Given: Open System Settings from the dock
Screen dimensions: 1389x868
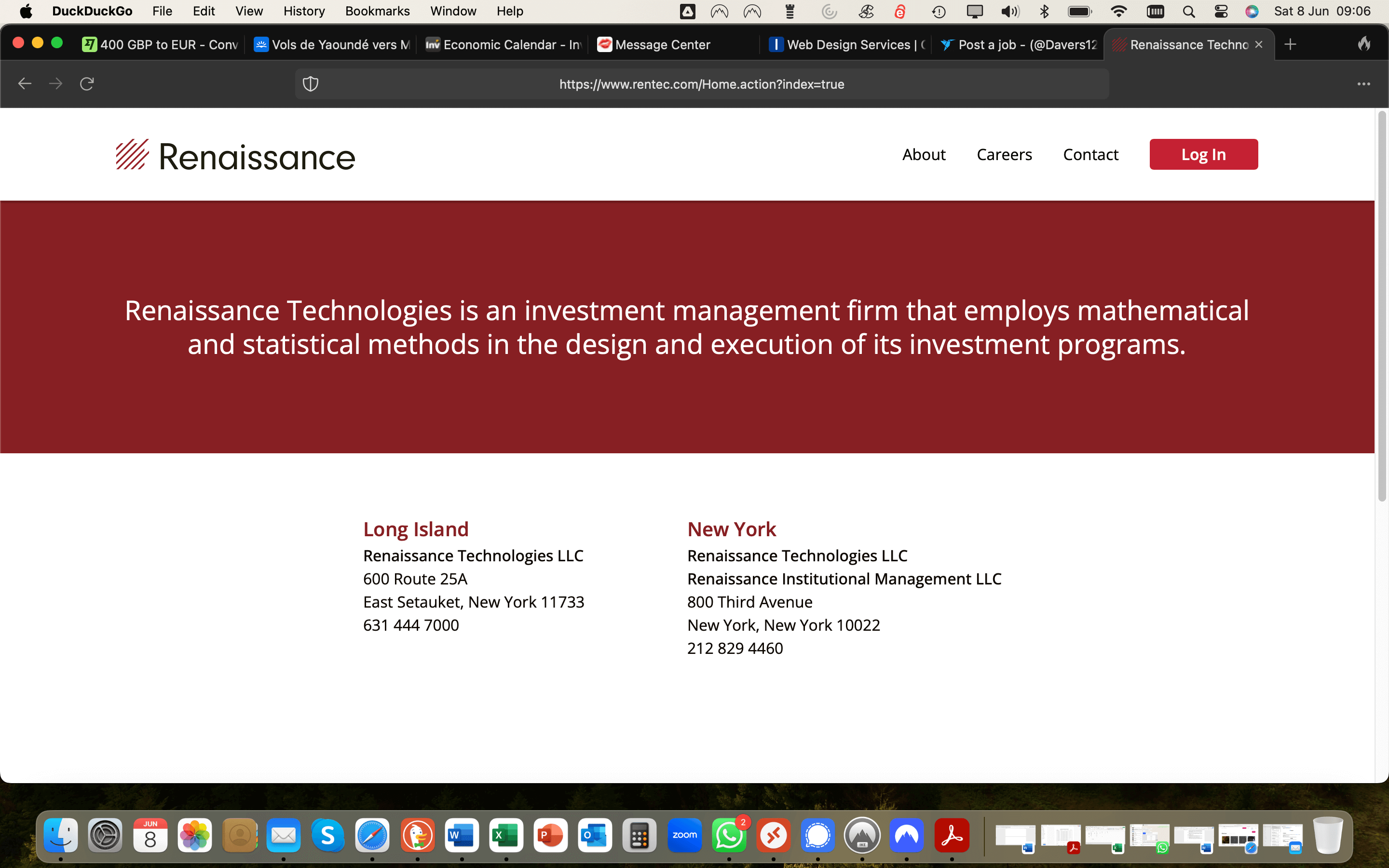Looking at the screenshot, I should coord(105,835).
